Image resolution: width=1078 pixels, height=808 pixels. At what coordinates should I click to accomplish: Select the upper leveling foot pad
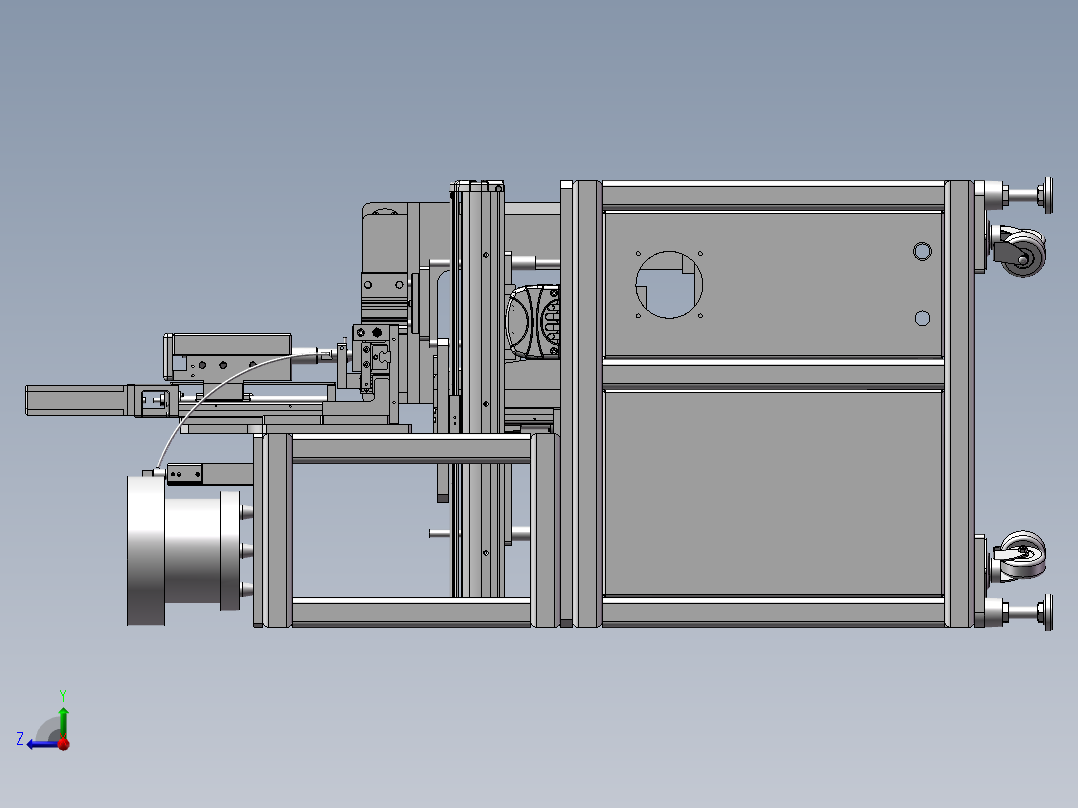pyautogui.click(x=1048, y=195)
